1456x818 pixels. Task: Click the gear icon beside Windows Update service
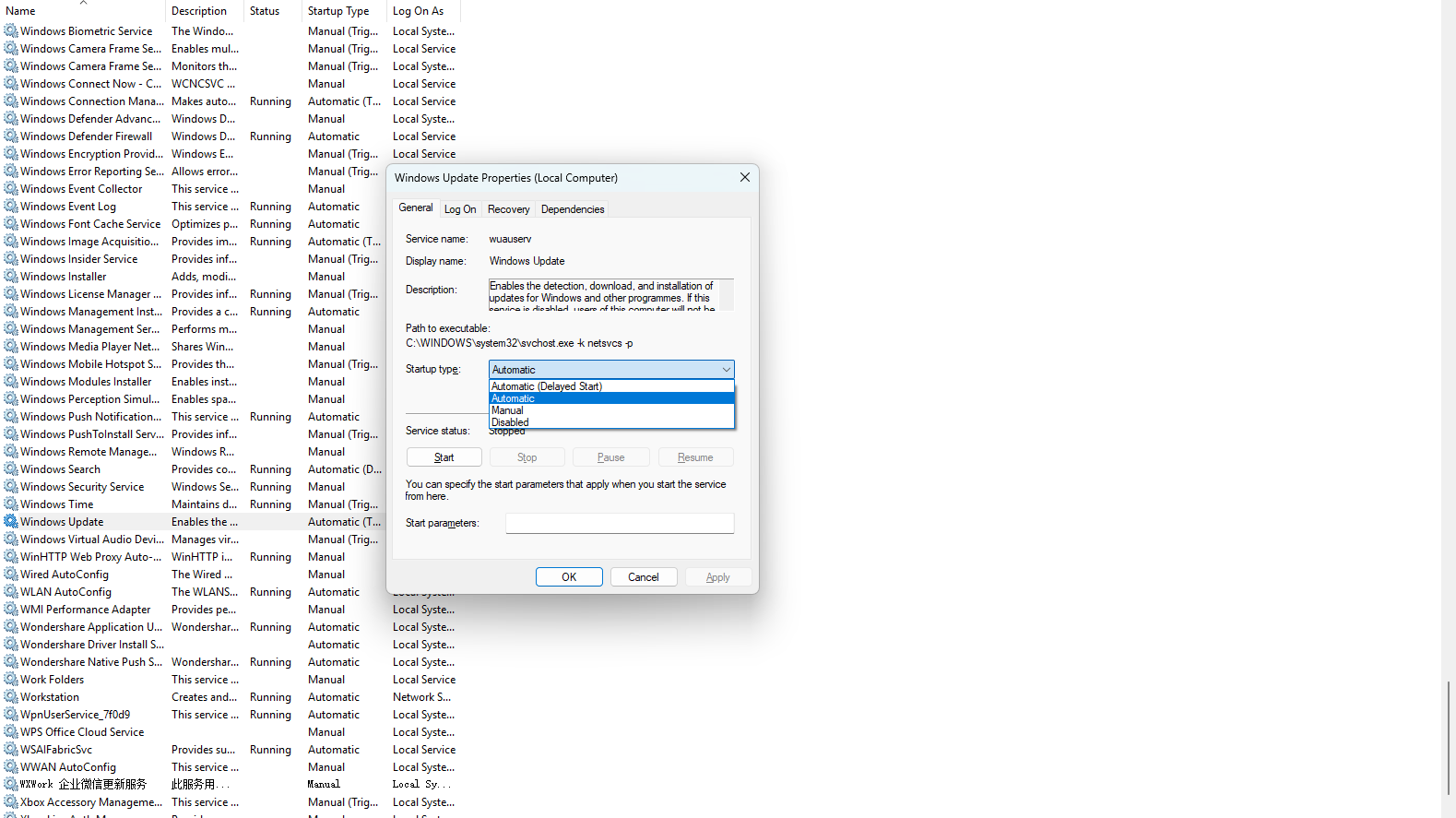coord(11,522)
